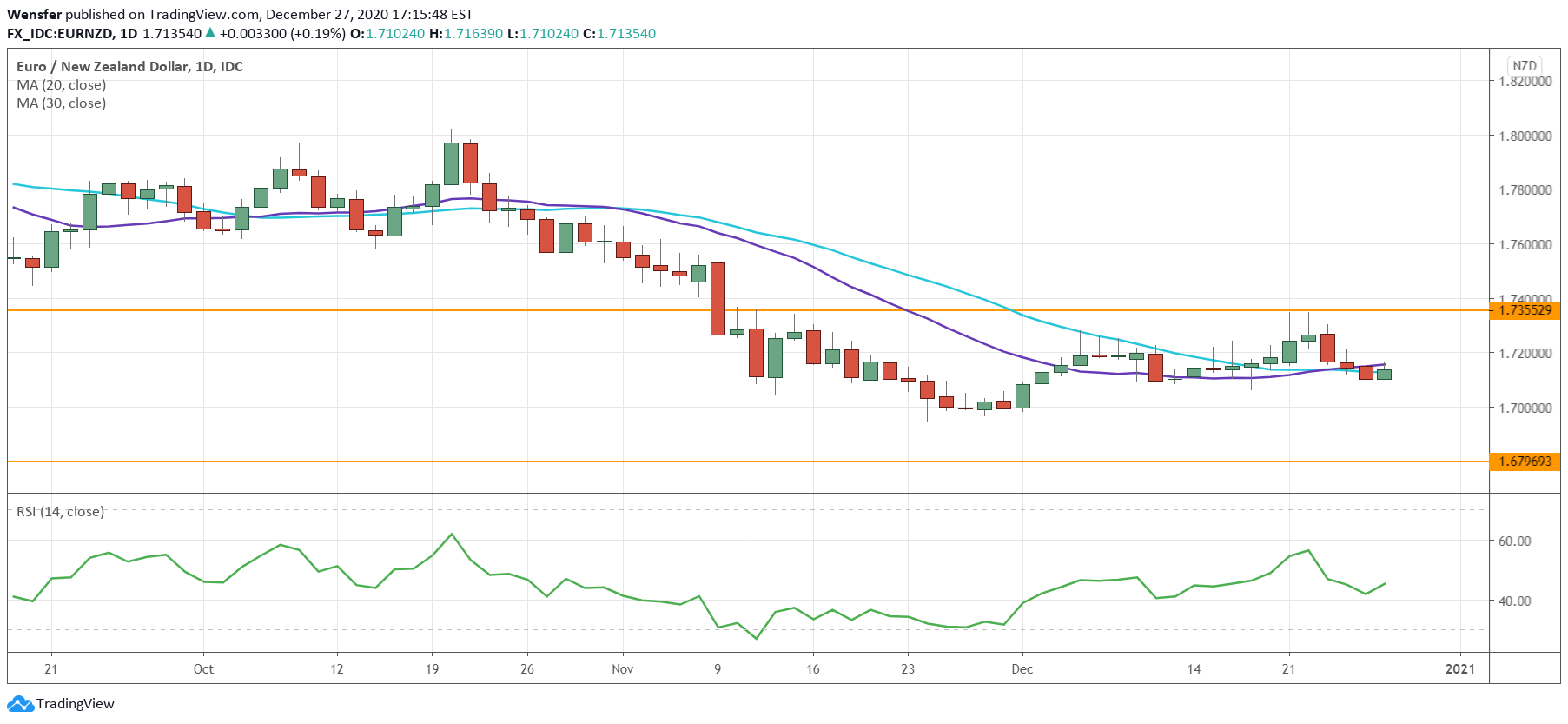Click the 2021 marker on time axis
This screenshot has height=724, width=1568.
point(1460,669)
